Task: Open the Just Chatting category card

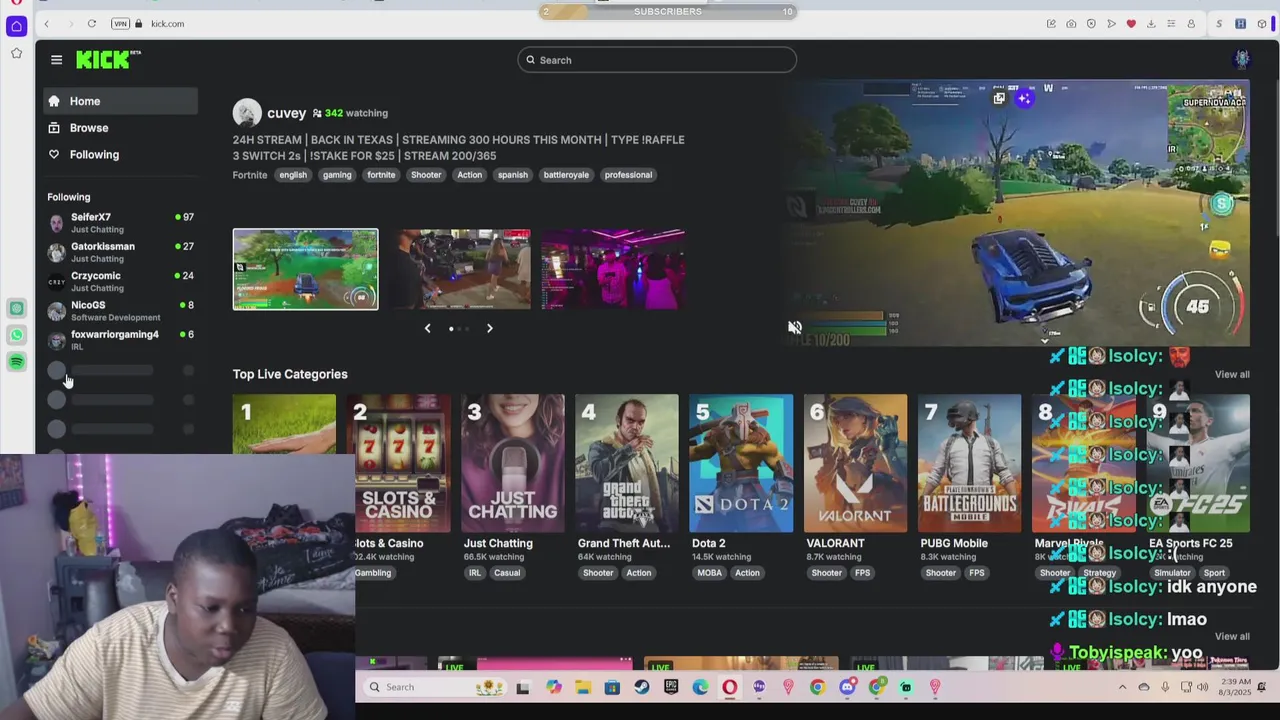Action: pyautogui.click(x=512, y=464)
